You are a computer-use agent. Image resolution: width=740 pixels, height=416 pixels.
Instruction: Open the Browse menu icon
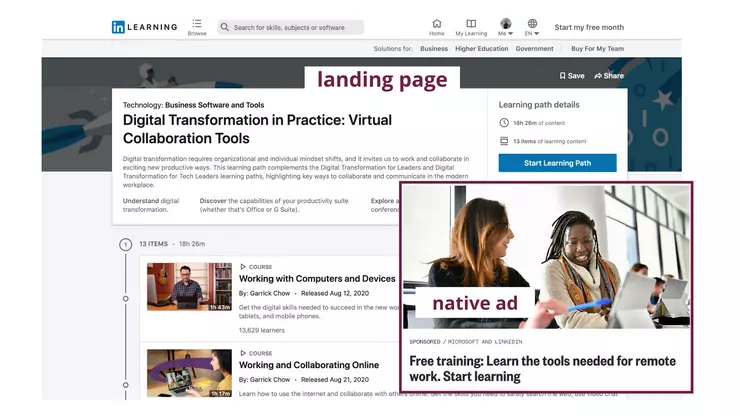[197, 26]
